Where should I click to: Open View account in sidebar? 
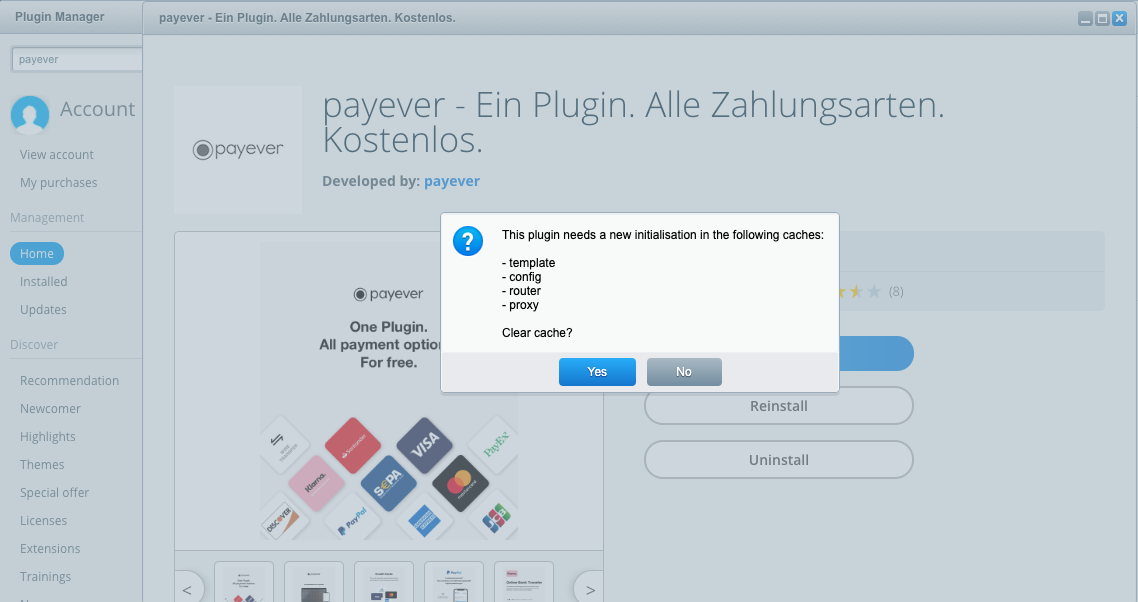coord(57,155)
